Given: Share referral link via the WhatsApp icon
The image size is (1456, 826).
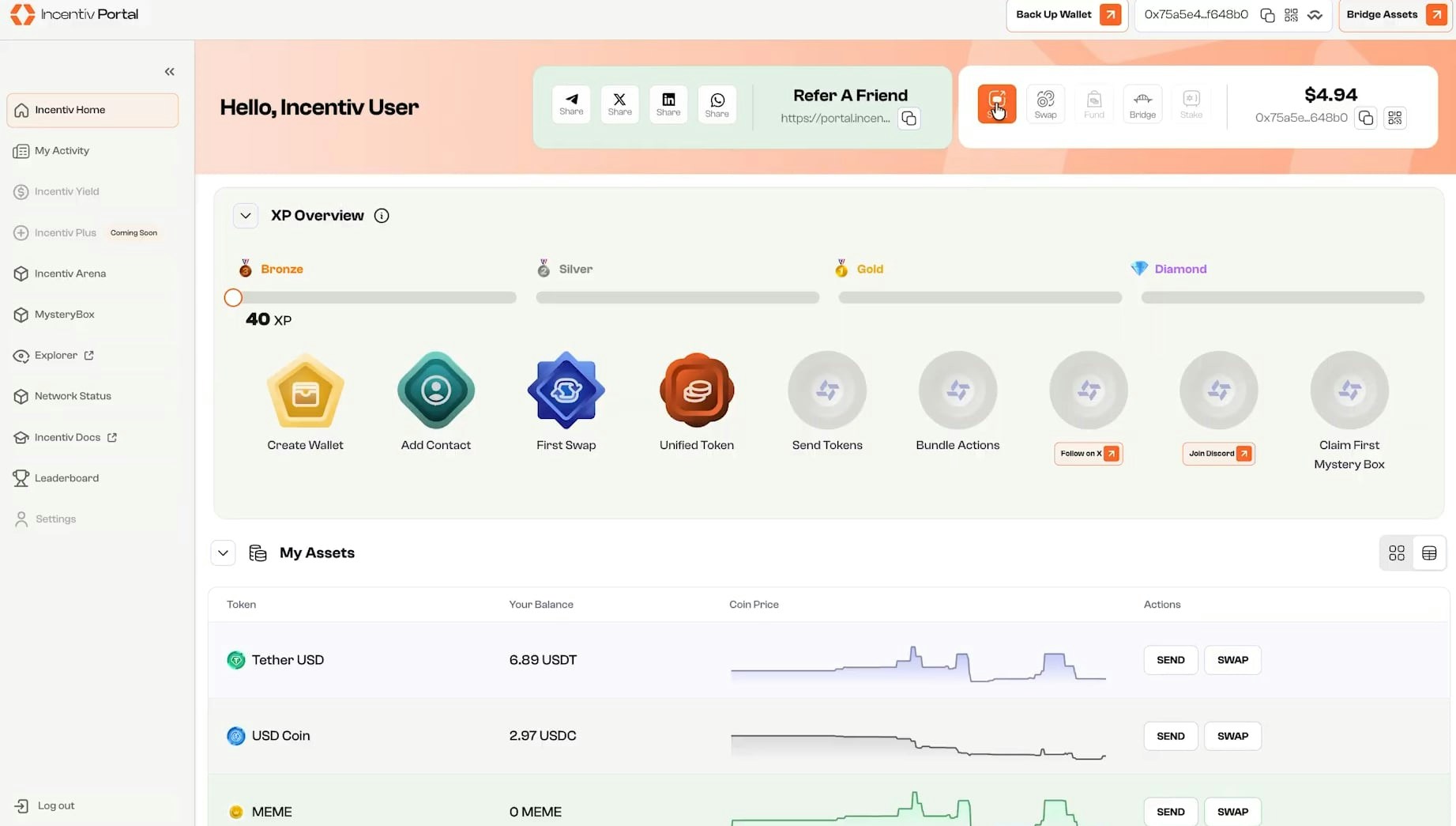Looking at the screenshot, I should (717, 104).
